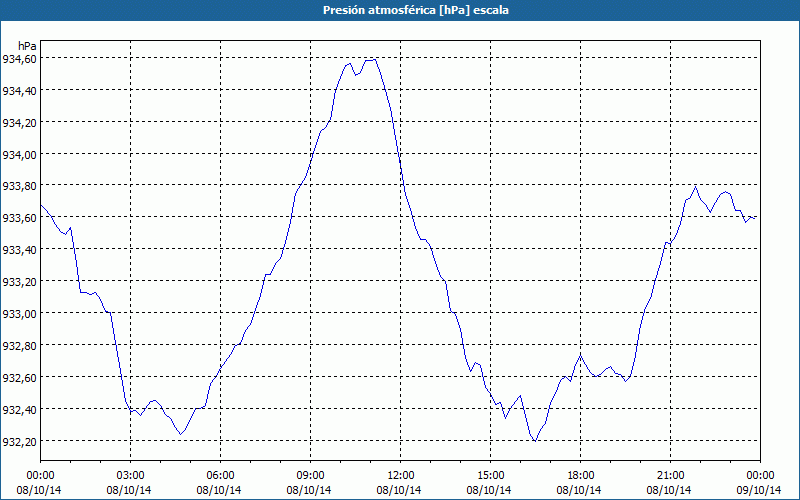Choose the 932,80 y-axis label
The image size is (800, 500).
pos(19,346)
